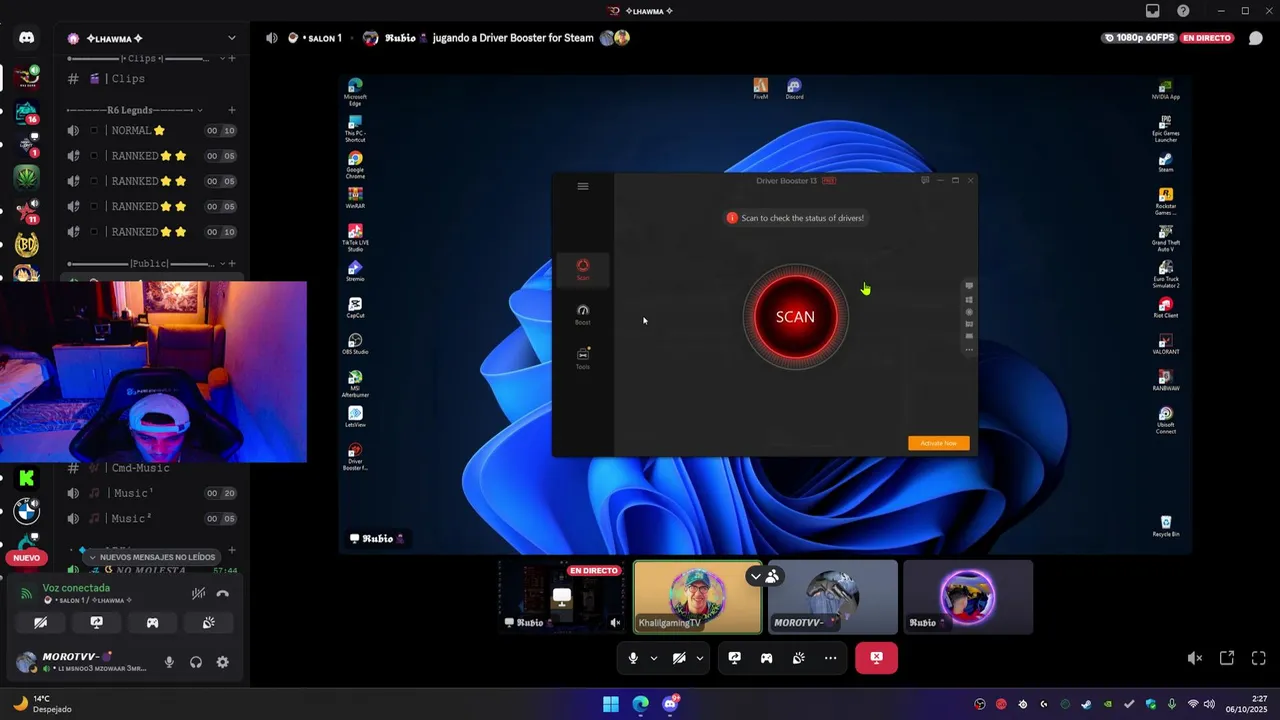Toggle camera in the call control bar
This screenshot has width=1280, height=720.
[x=679, y=658]
